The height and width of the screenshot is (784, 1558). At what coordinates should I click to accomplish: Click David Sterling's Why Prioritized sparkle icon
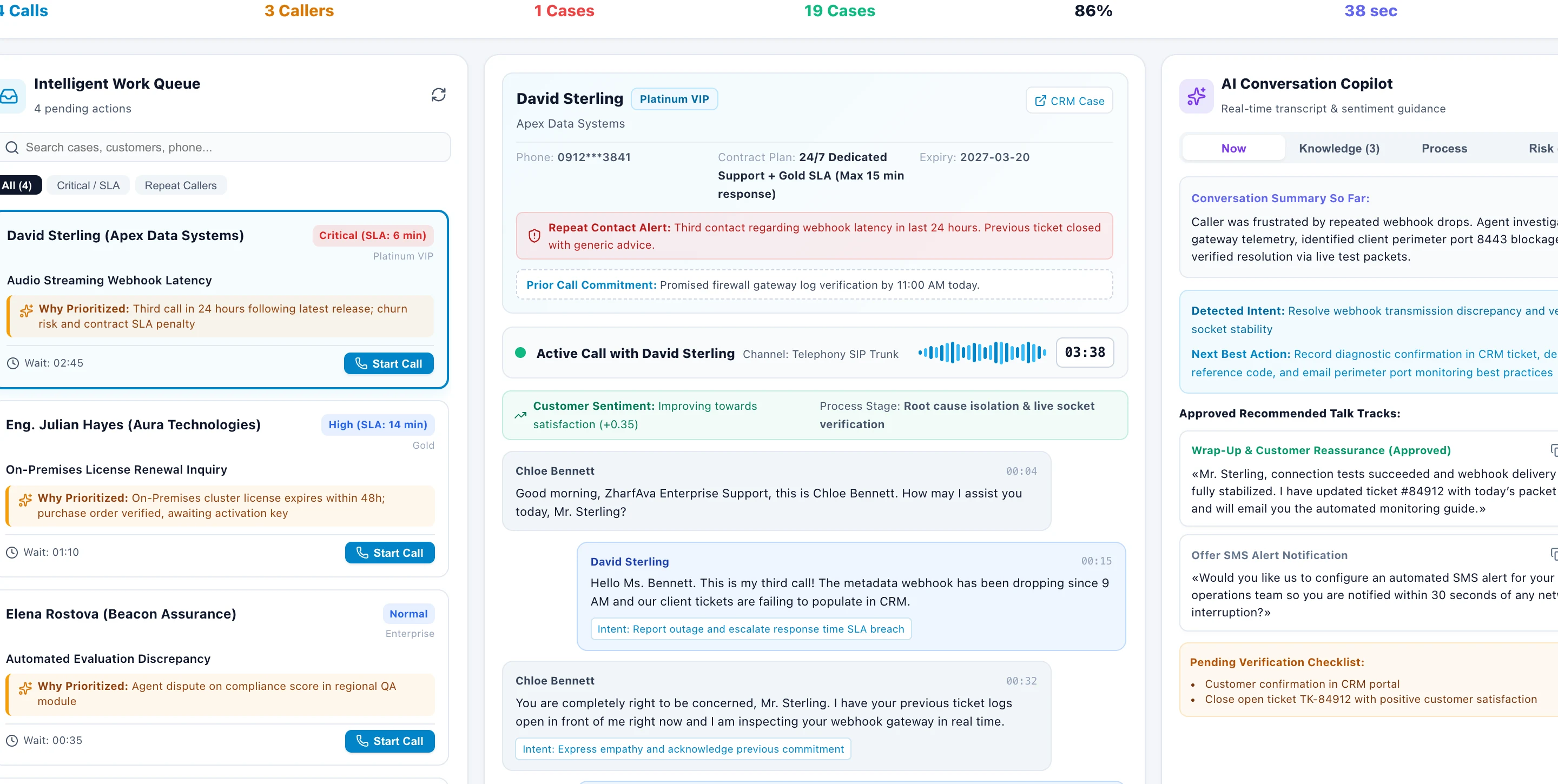(x=26, y=311)
